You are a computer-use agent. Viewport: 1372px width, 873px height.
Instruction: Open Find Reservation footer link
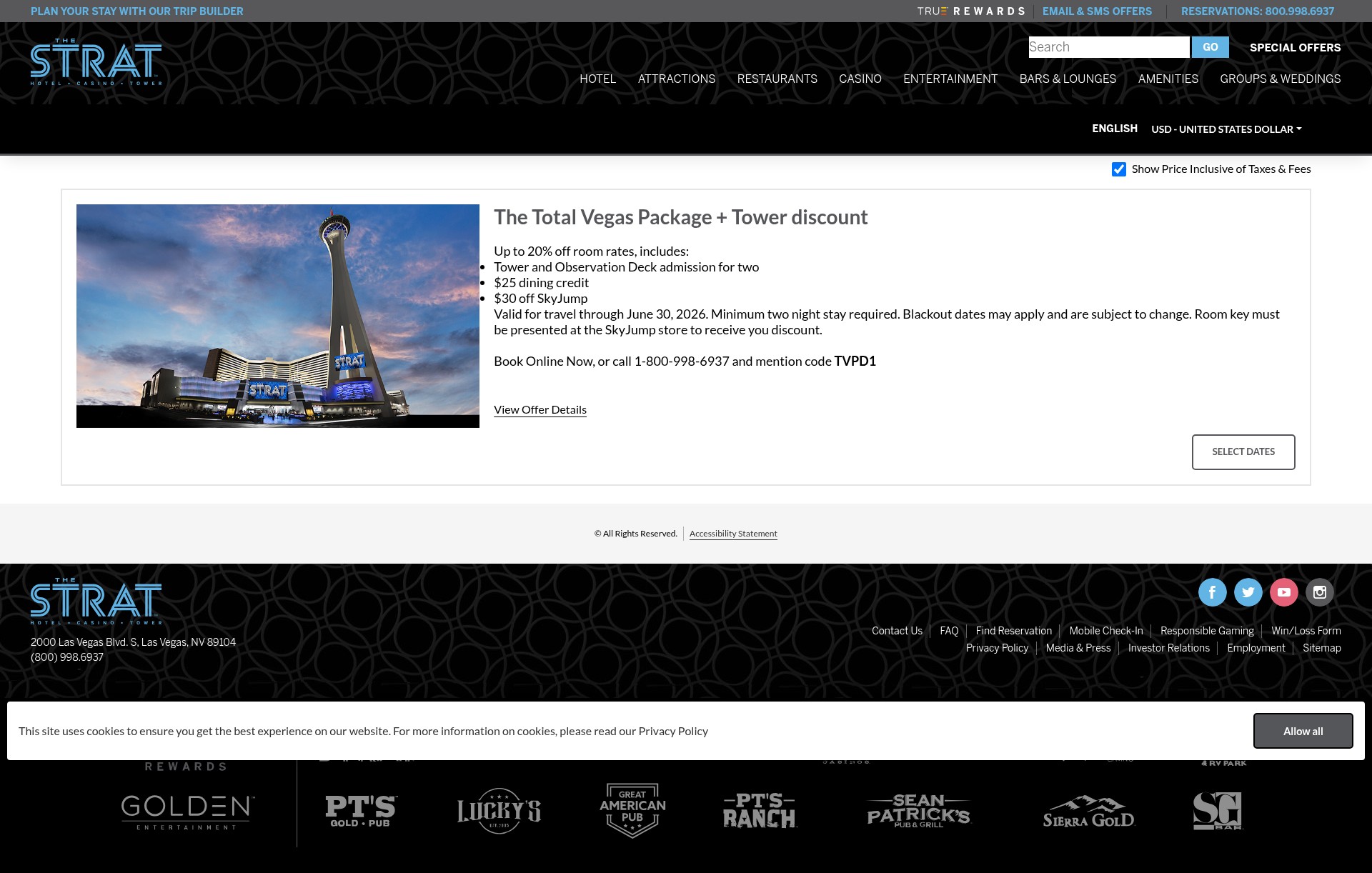(1013, 631)
